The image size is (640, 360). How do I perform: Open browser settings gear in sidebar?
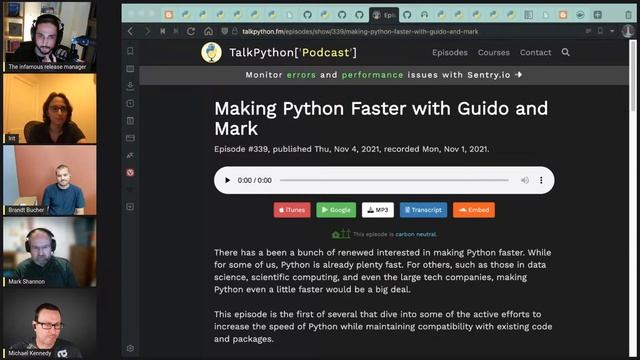130,348
